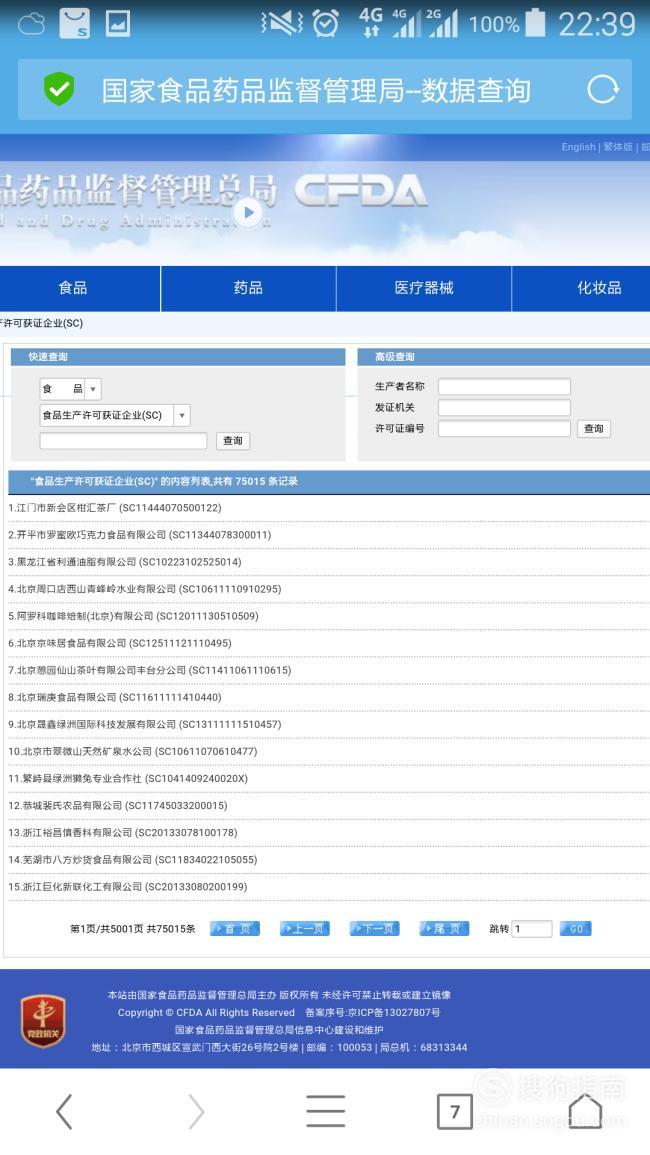Open the 化妆品 navigation tab
Screen dimensions: 650x1155
(x=598, y=288)
